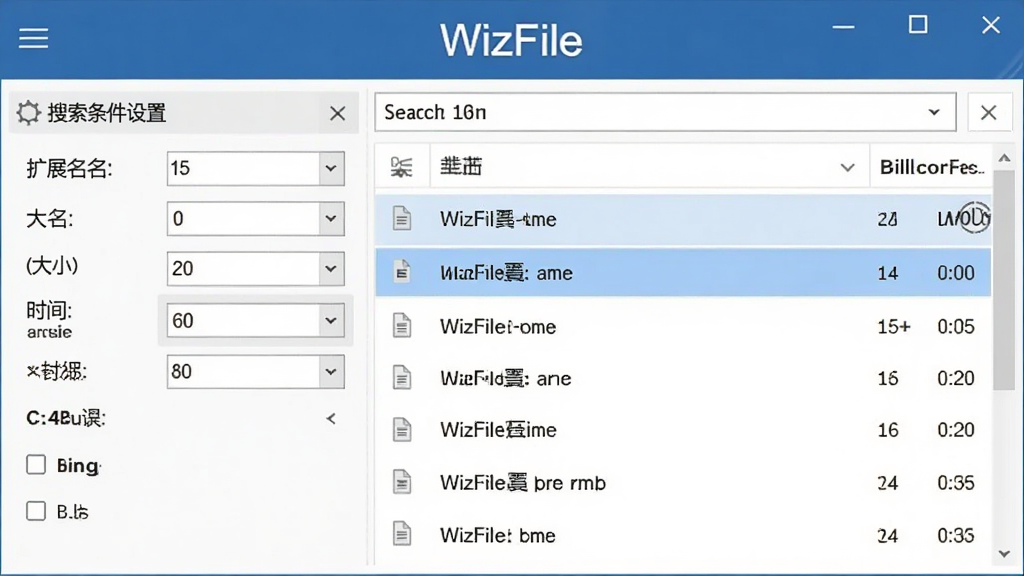Image resolution: width=1024 pixels, height=576 pixels.
Task: Click file icon of row with 0:20 ane
Action: [x=402, y=377]
